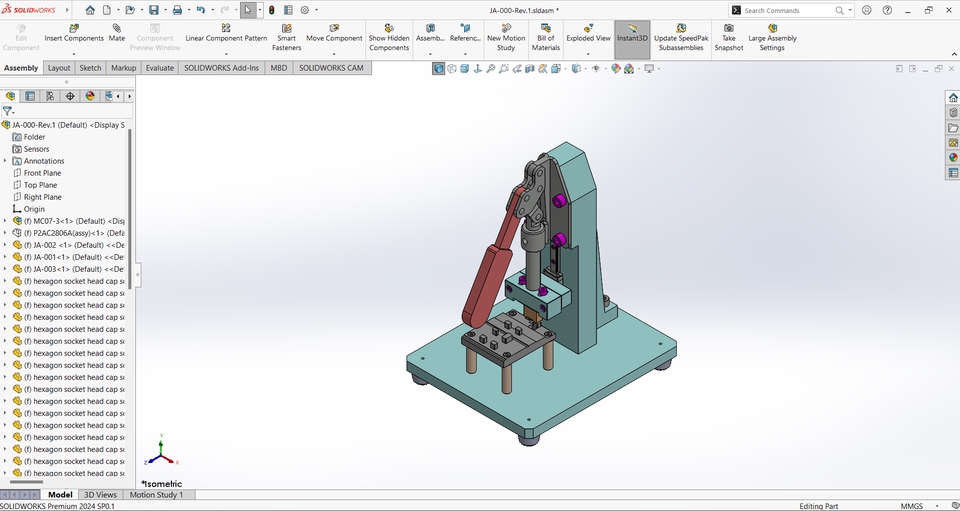Open the DimXpertManager crosshair tab
The image size is (960, 511).
point(70,96)
